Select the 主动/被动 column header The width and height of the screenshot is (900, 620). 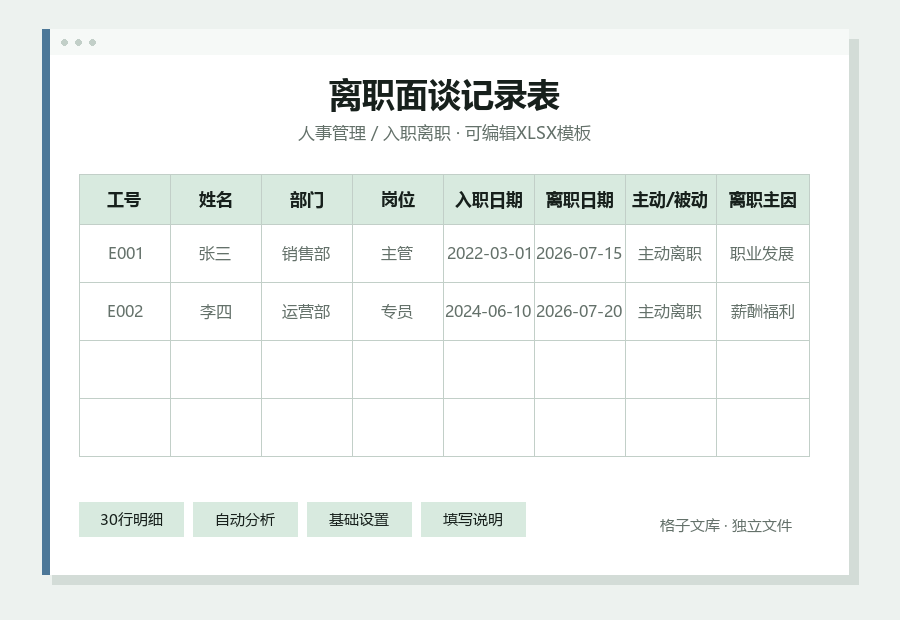click(671, 200)
